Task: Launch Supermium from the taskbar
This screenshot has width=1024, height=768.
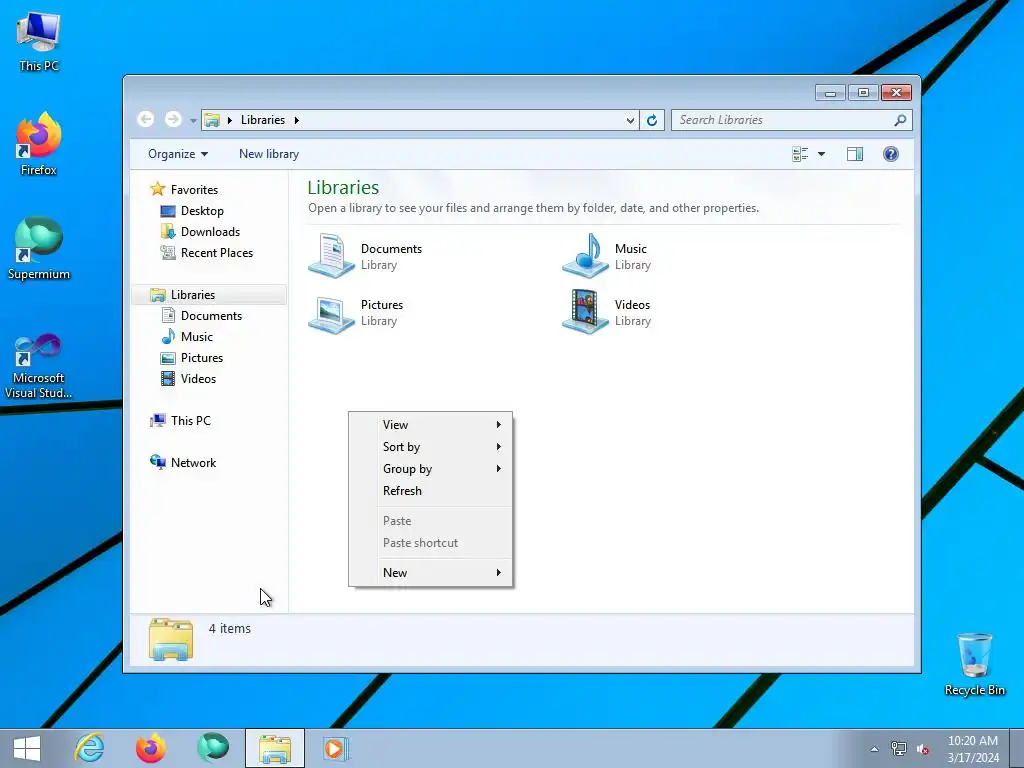Action: [213, 748]
